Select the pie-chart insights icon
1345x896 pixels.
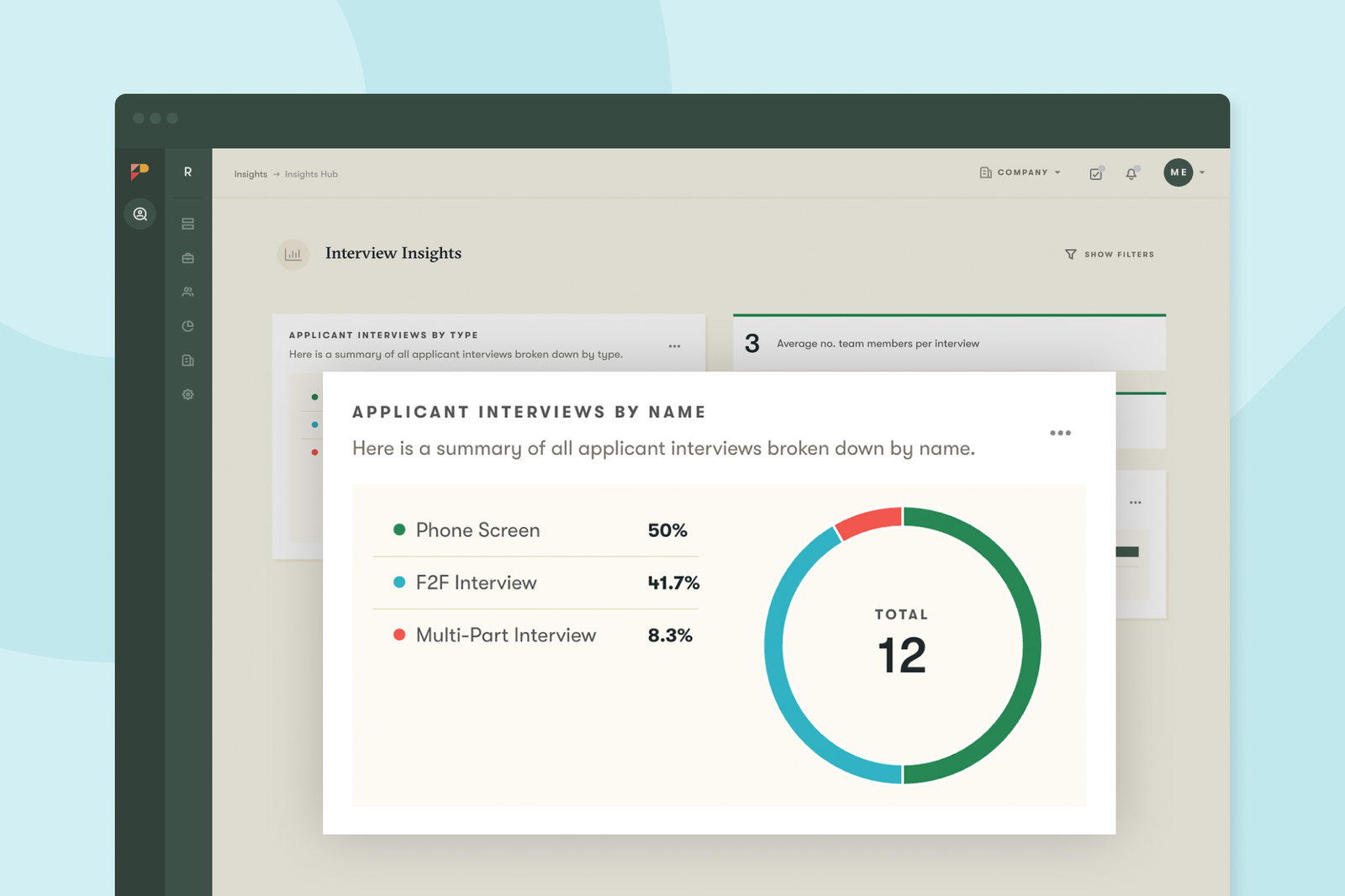point(187,326)
